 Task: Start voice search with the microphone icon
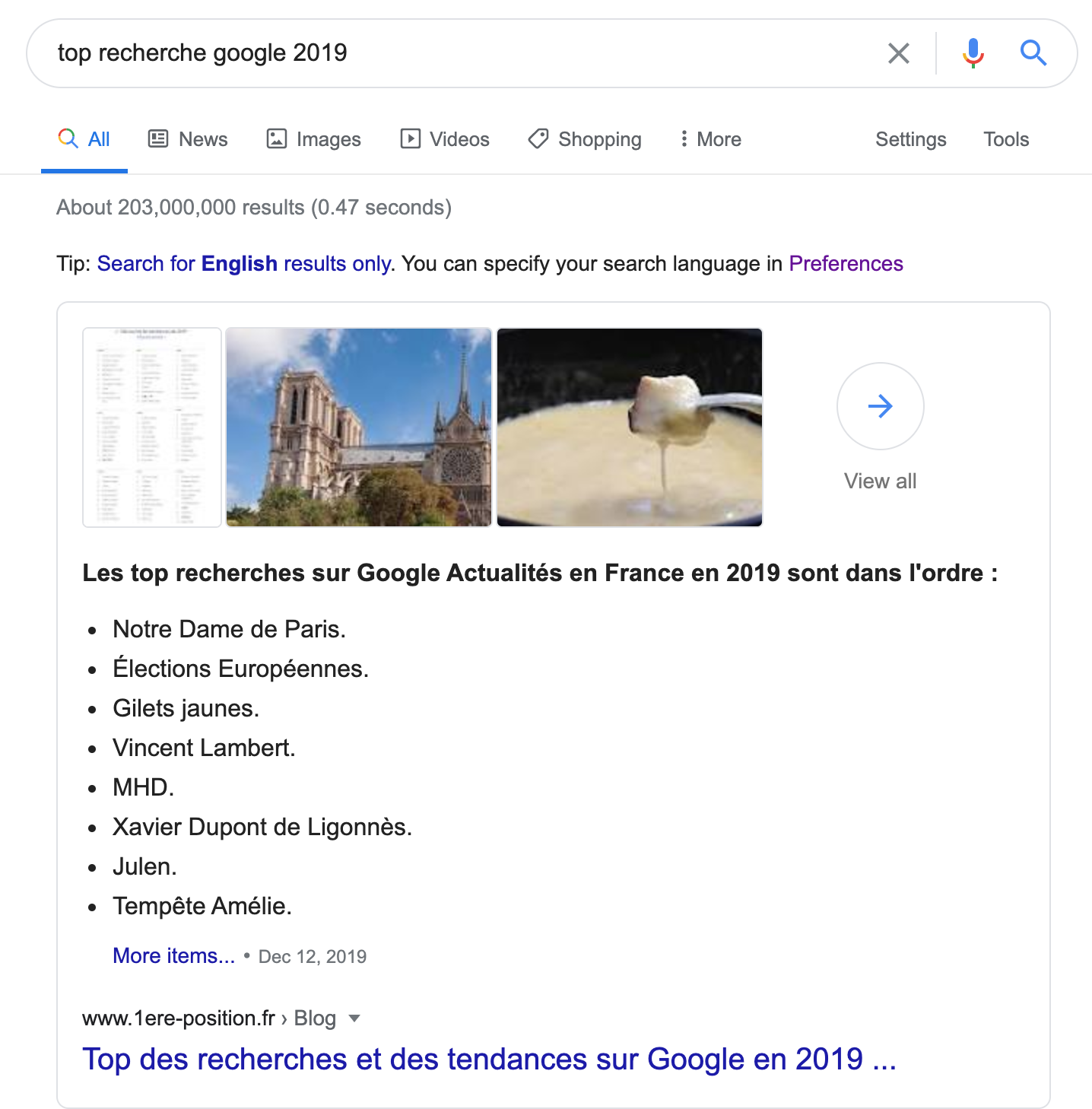pyautogui.click(x=973, y=53)
